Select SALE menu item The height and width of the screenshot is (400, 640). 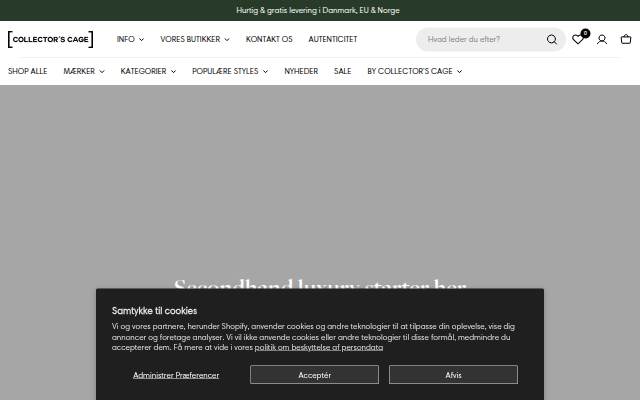(342, 71)
